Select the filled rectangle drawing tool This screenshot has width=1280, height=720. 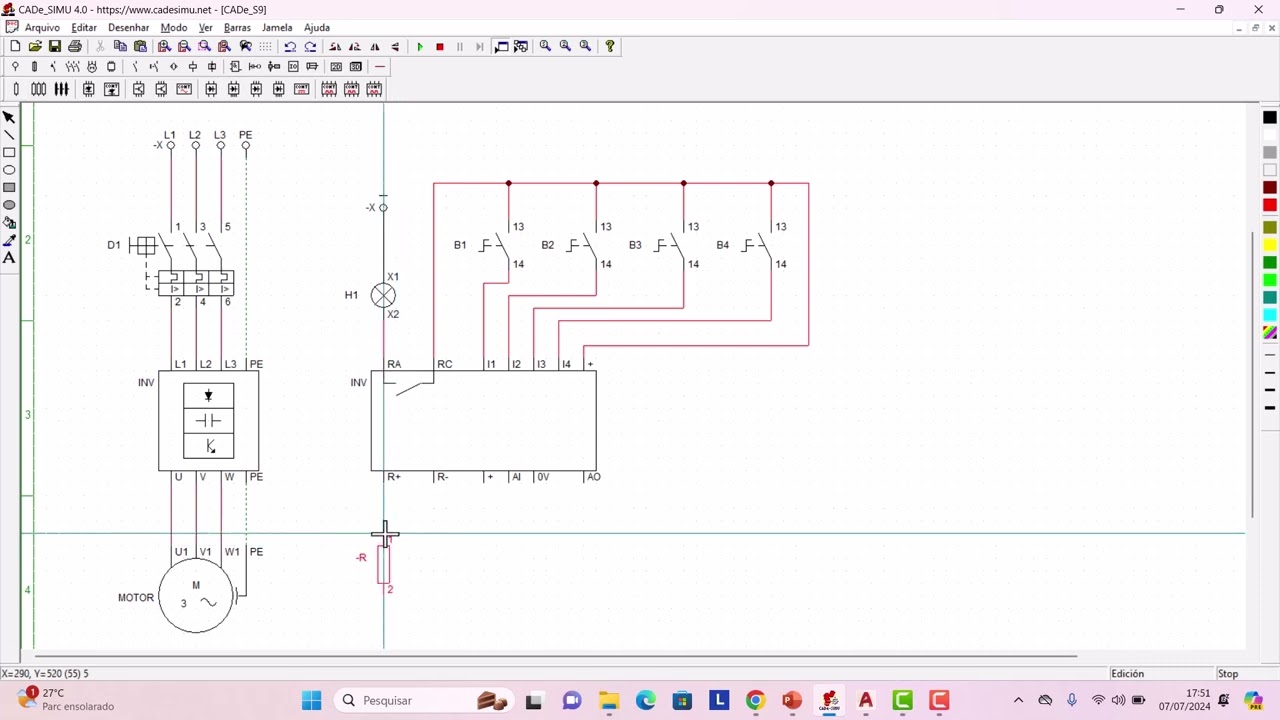[x=9, y=187]
